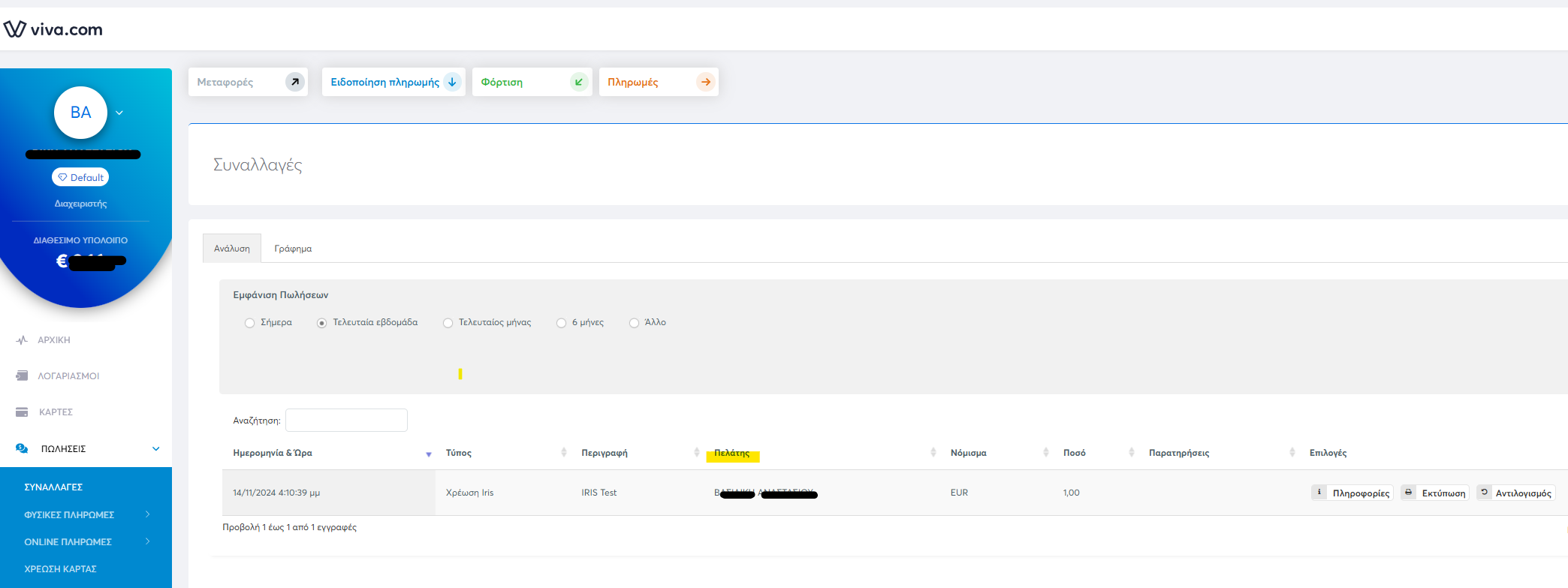Sort by the Παρατηρήσεις column
1568x588 pixels.
pos(1219,453)
